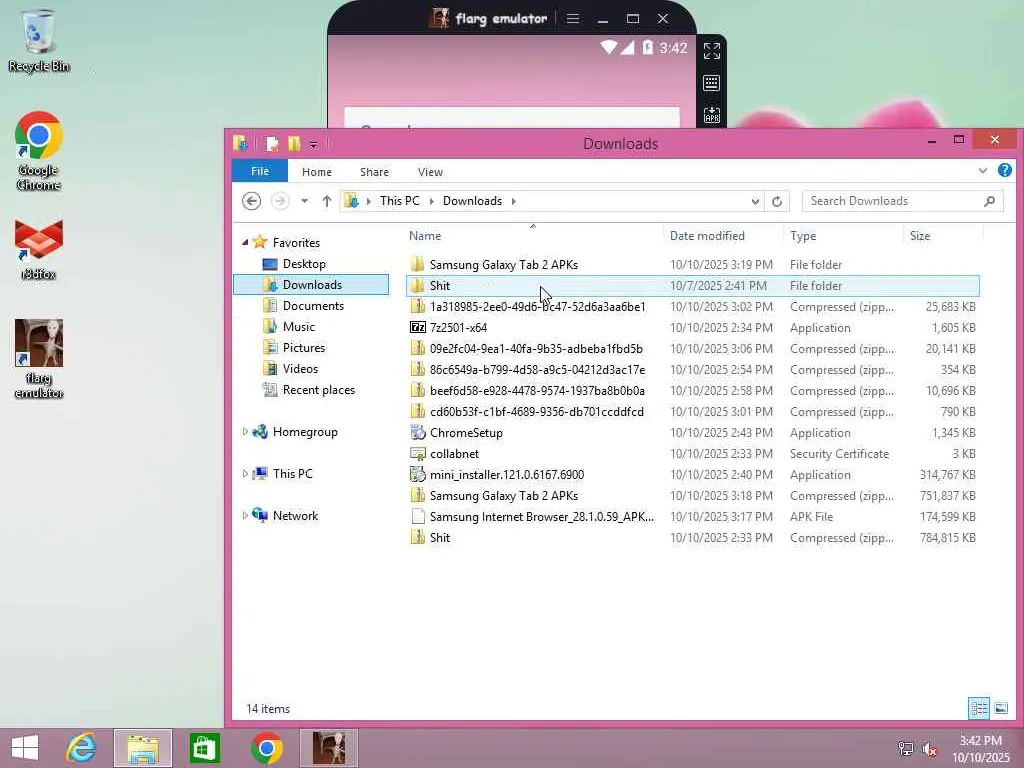Open the Windows Start button
The width and height of the screenshot is (1024, 768).
tap(25, 748)
